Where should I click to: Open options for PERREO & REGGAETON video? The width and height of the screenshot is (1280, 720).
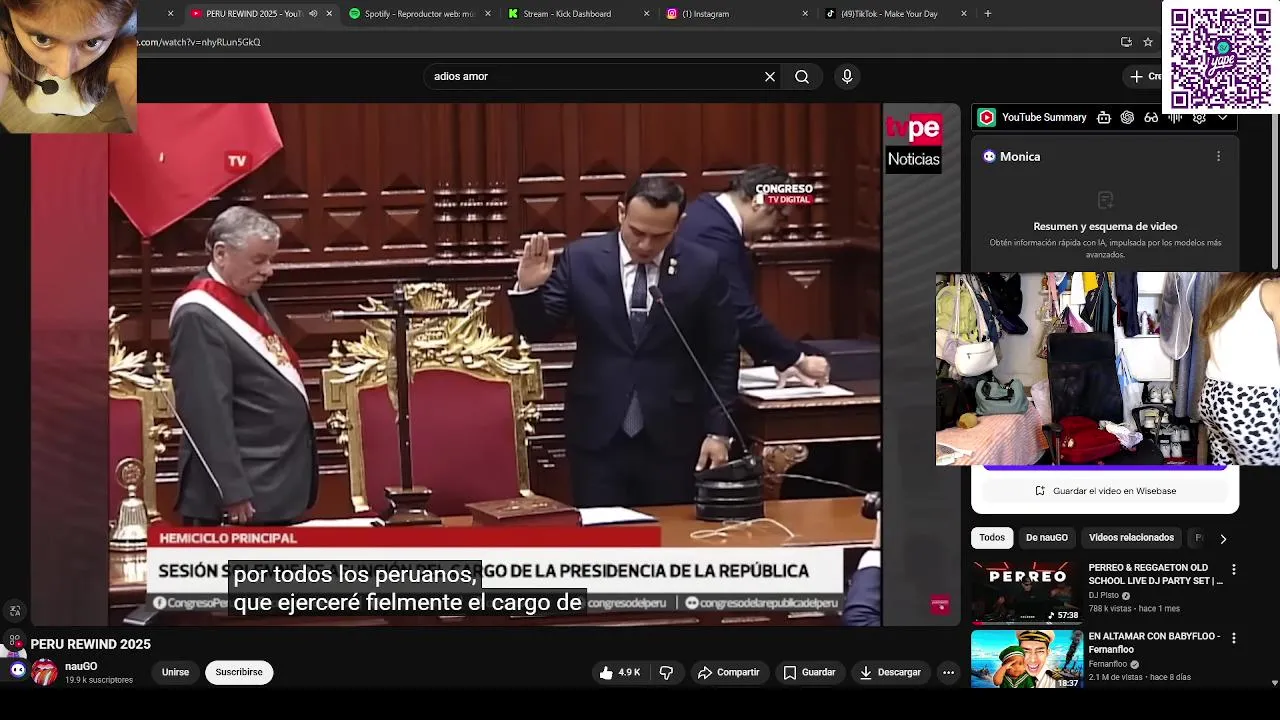(1233, 570)
